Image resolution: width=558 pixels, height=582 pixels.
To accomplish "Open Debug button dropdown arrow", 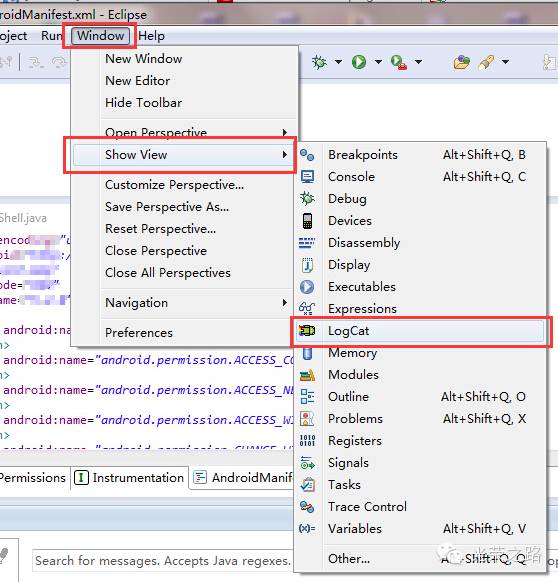I will click(338, 62).
